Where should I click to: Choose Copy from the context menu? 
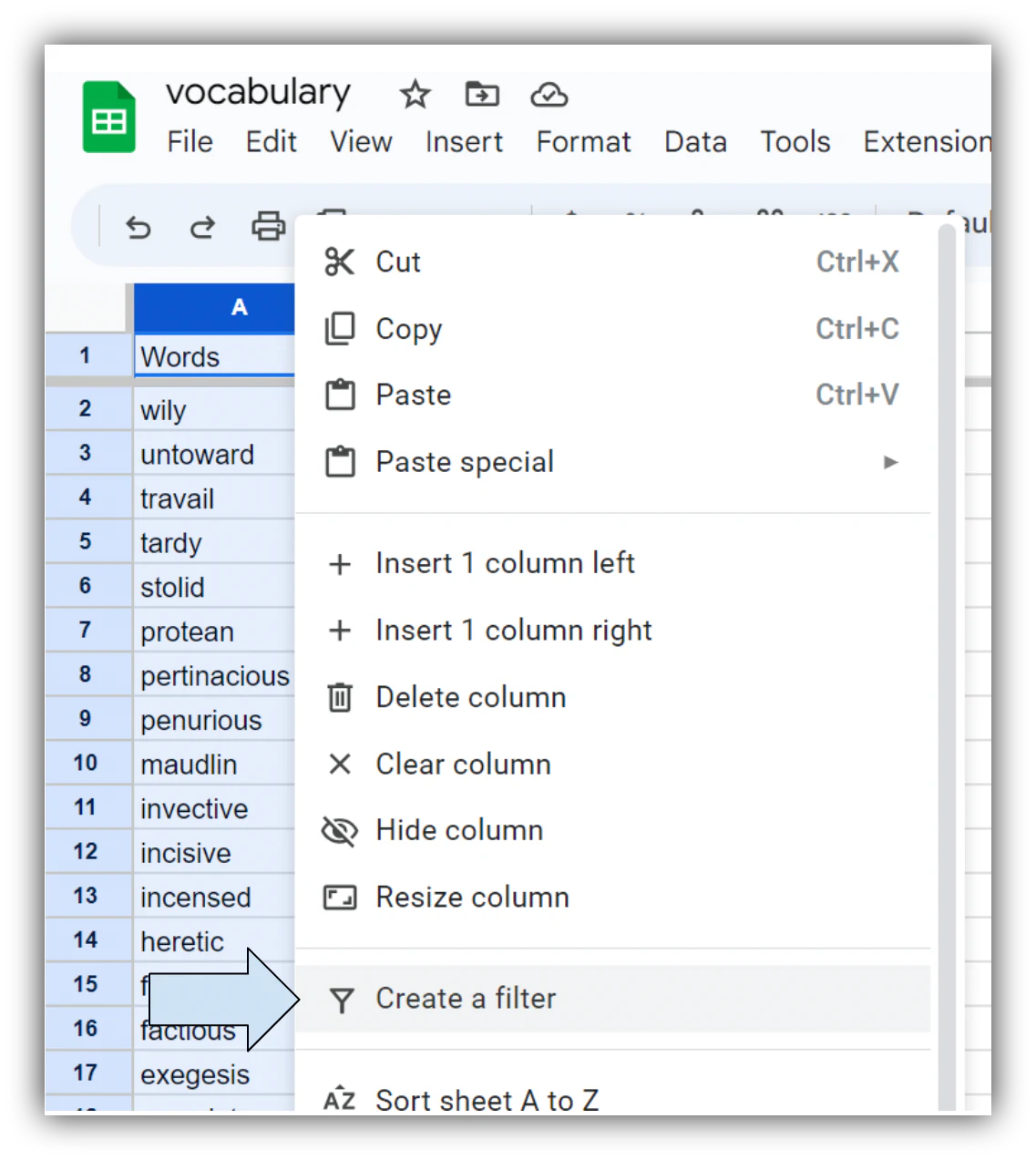tap(613, 328)
